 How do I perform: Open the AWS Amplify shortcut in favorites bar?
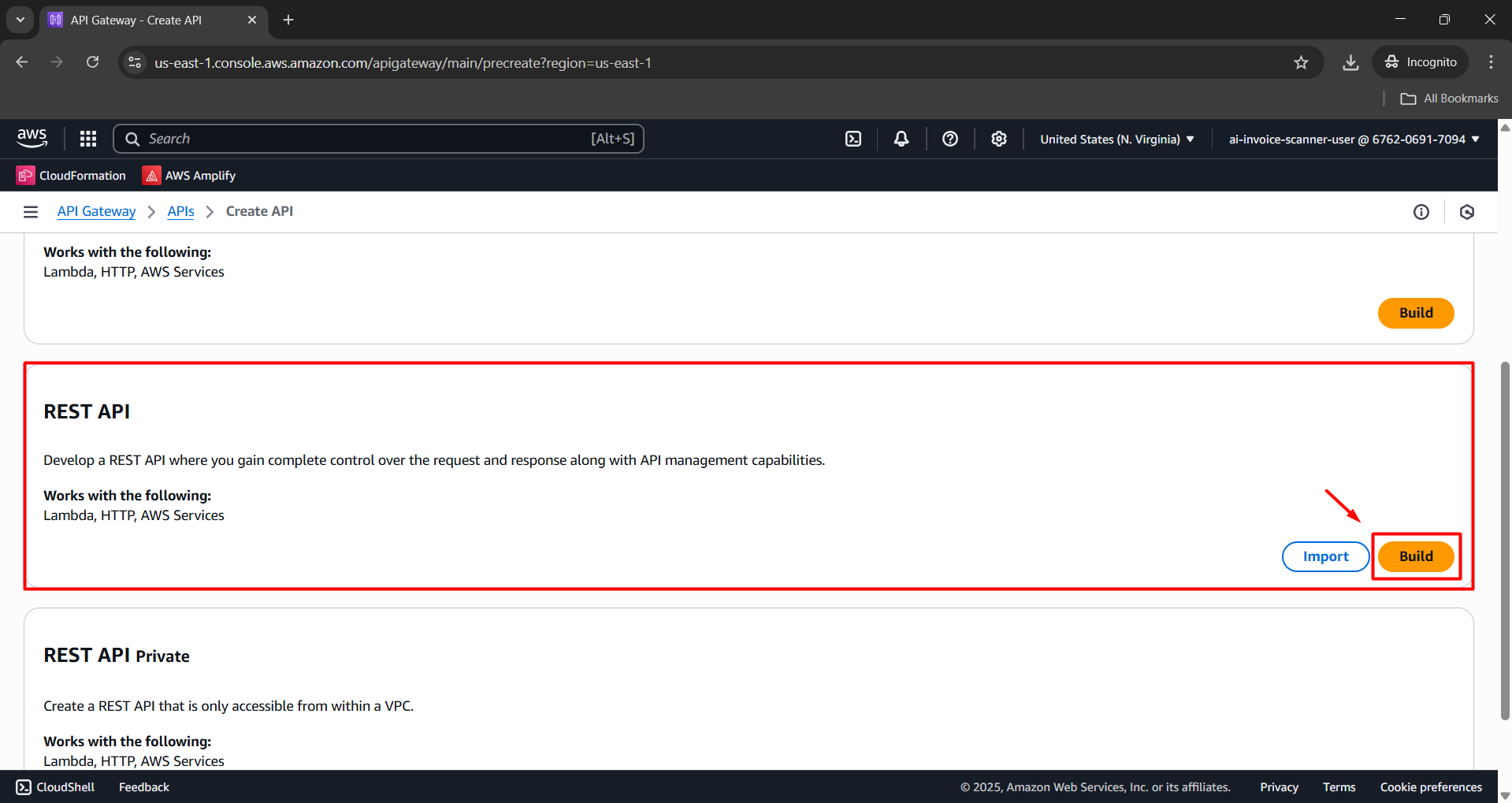point(189,175)
